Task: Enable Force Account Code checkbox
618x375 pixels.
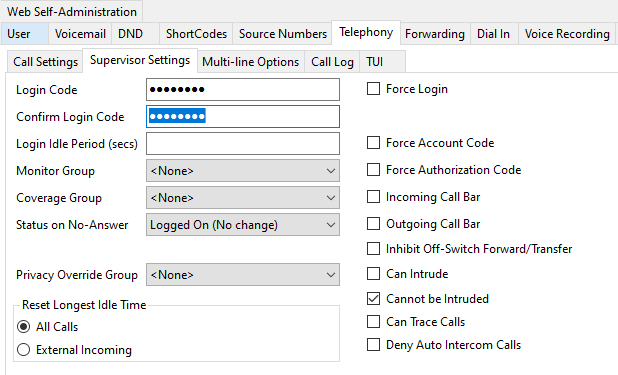Action: click(373, 142)
